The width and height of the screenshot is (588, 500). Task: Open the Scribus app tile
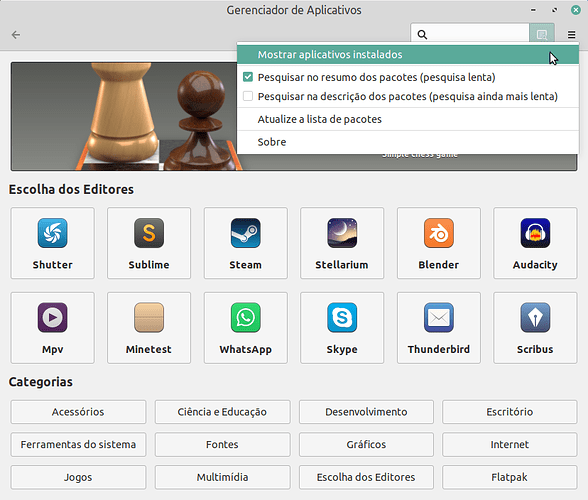click(x=535, y=328)
